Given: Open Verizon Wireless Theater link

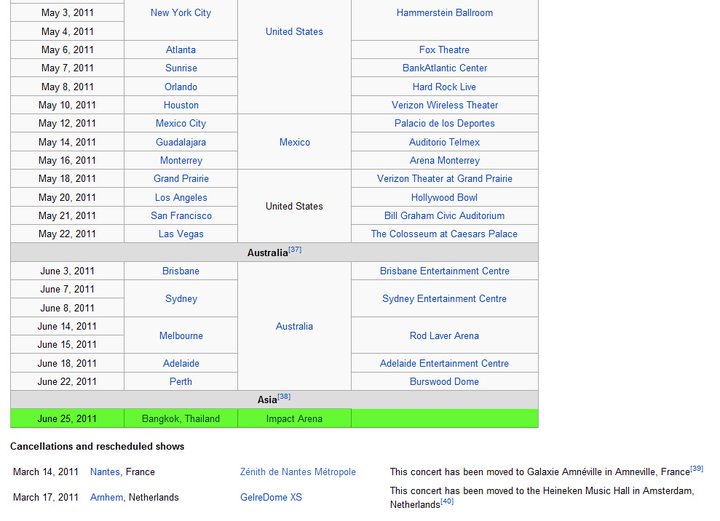Looking at the screenshot, I should pyautogui.click(x=444, y=105).
